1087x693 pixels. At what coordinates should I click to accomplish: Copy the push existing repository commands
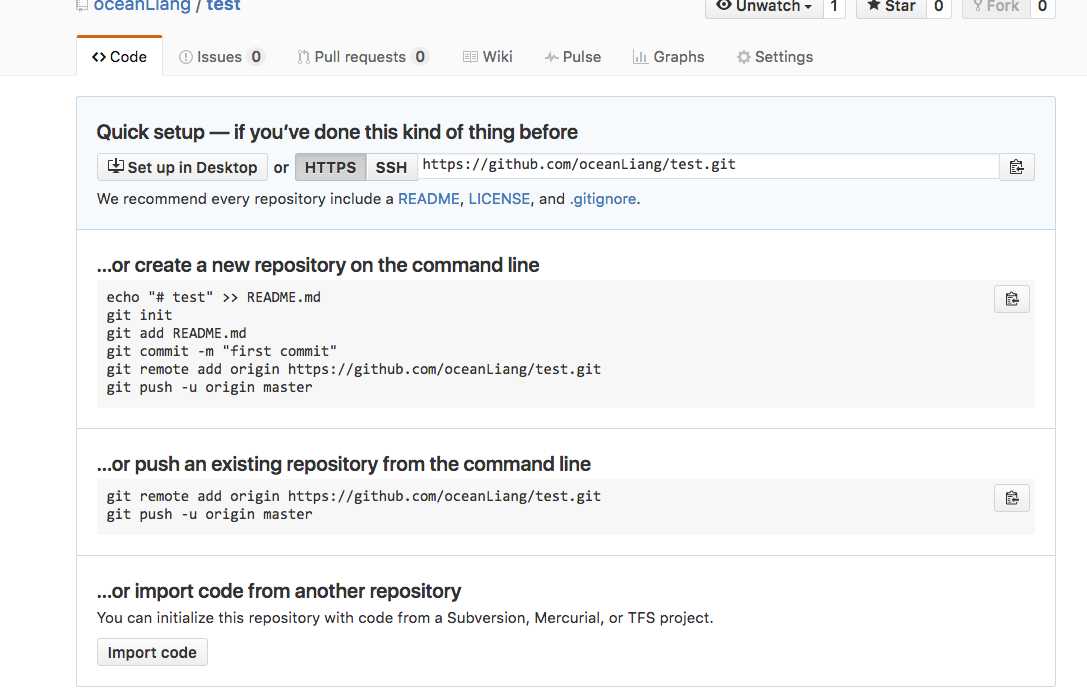click(x=1011, y=498)
